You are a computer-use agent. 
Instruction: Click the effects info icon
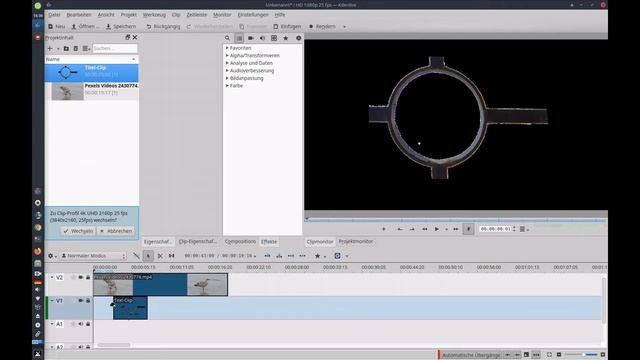(x=298, y=38)
